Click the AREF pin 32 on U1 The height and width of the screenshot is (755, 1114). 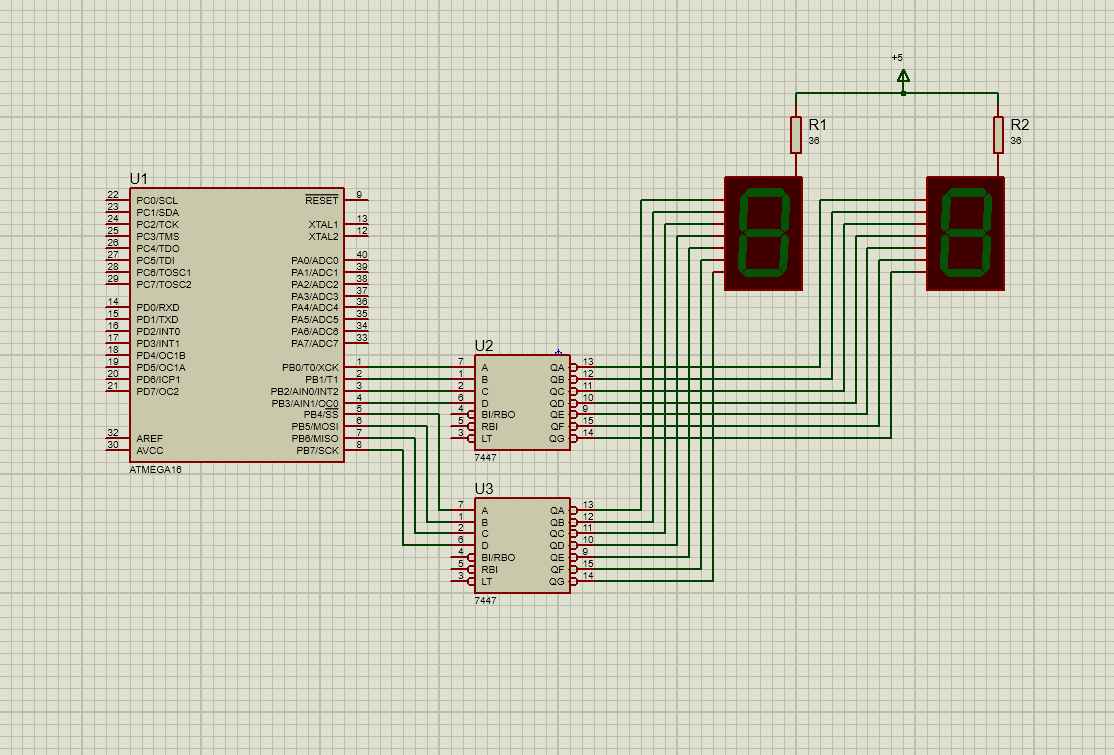[117, 438]
